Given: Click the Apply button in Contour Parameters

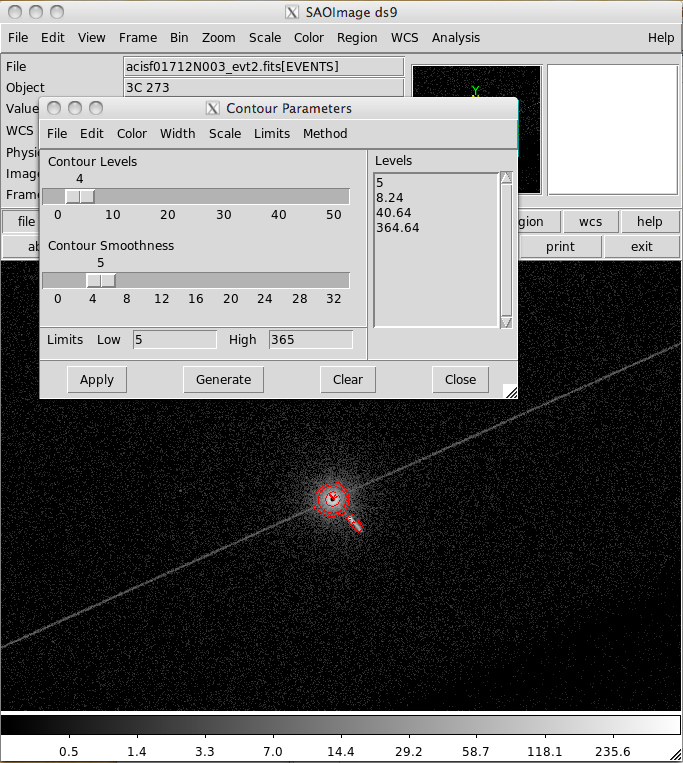Looking at the screenshot, I should pyautogui.click(x=97, y=379).
